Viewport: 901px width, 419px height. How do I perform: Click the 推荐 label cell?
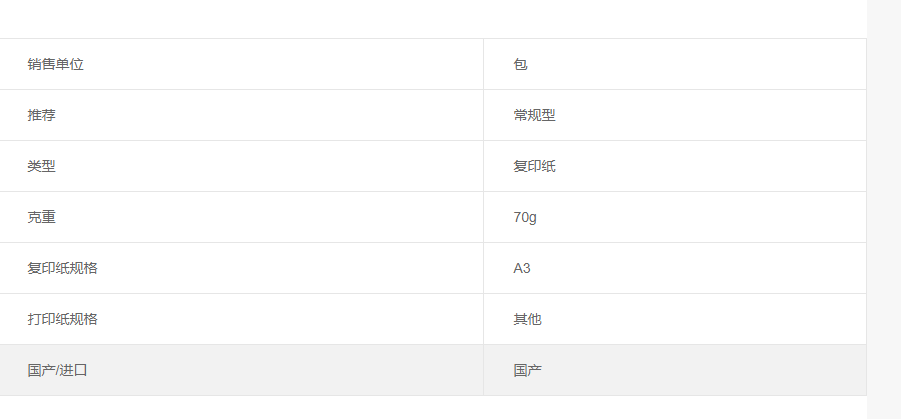click(x=241, y=115)
